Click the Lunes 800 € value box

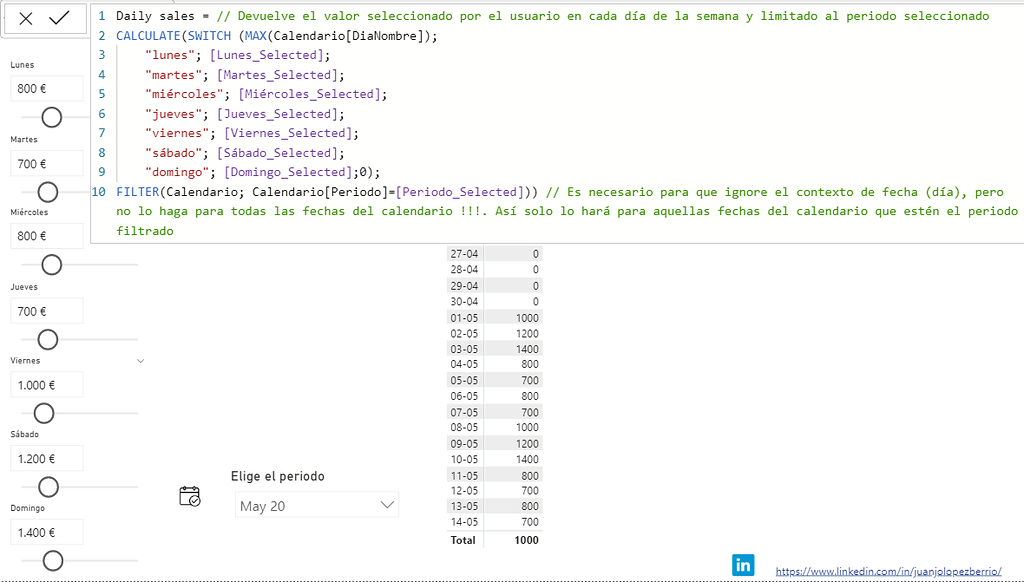tap(46, 89)
